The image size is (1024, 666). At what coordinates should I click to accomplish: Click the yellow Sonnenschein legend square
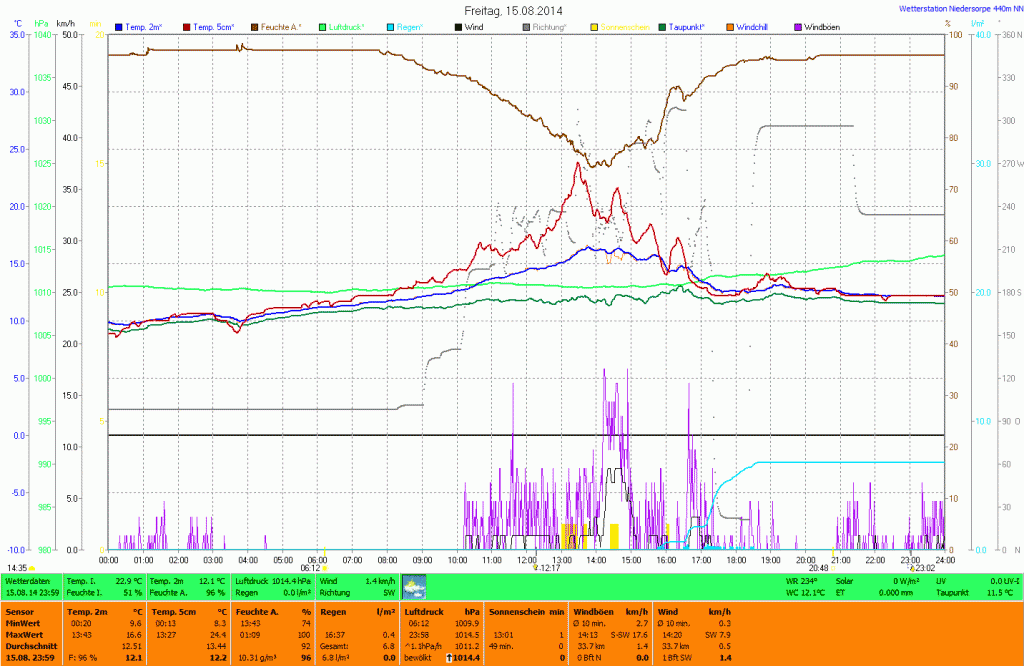click(594, 26)
